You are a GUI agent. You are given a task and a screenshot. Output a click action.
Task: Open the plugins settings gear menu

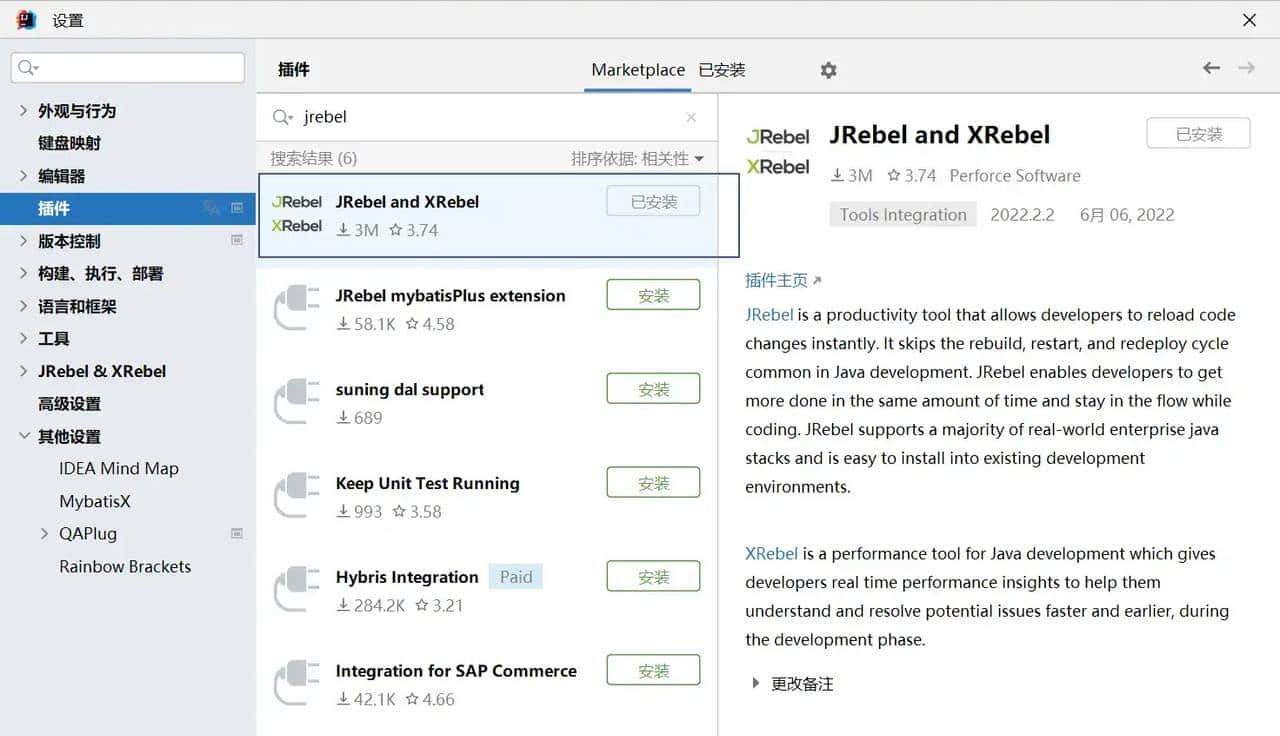click(828, 70)
